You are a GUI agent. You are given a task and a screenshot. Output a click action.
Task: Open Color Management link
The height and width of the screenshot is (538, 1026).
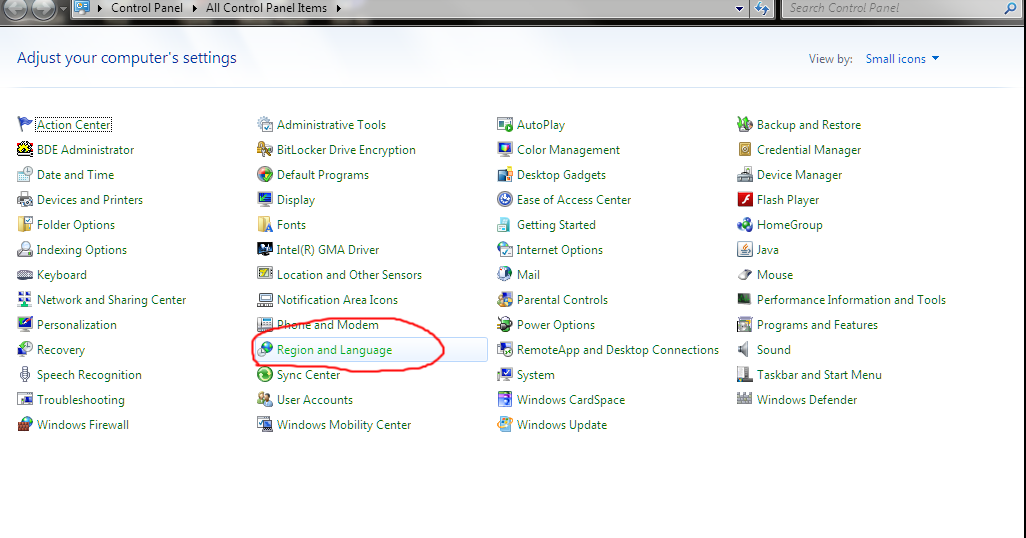pyautogui.click(x=568, y=150)
